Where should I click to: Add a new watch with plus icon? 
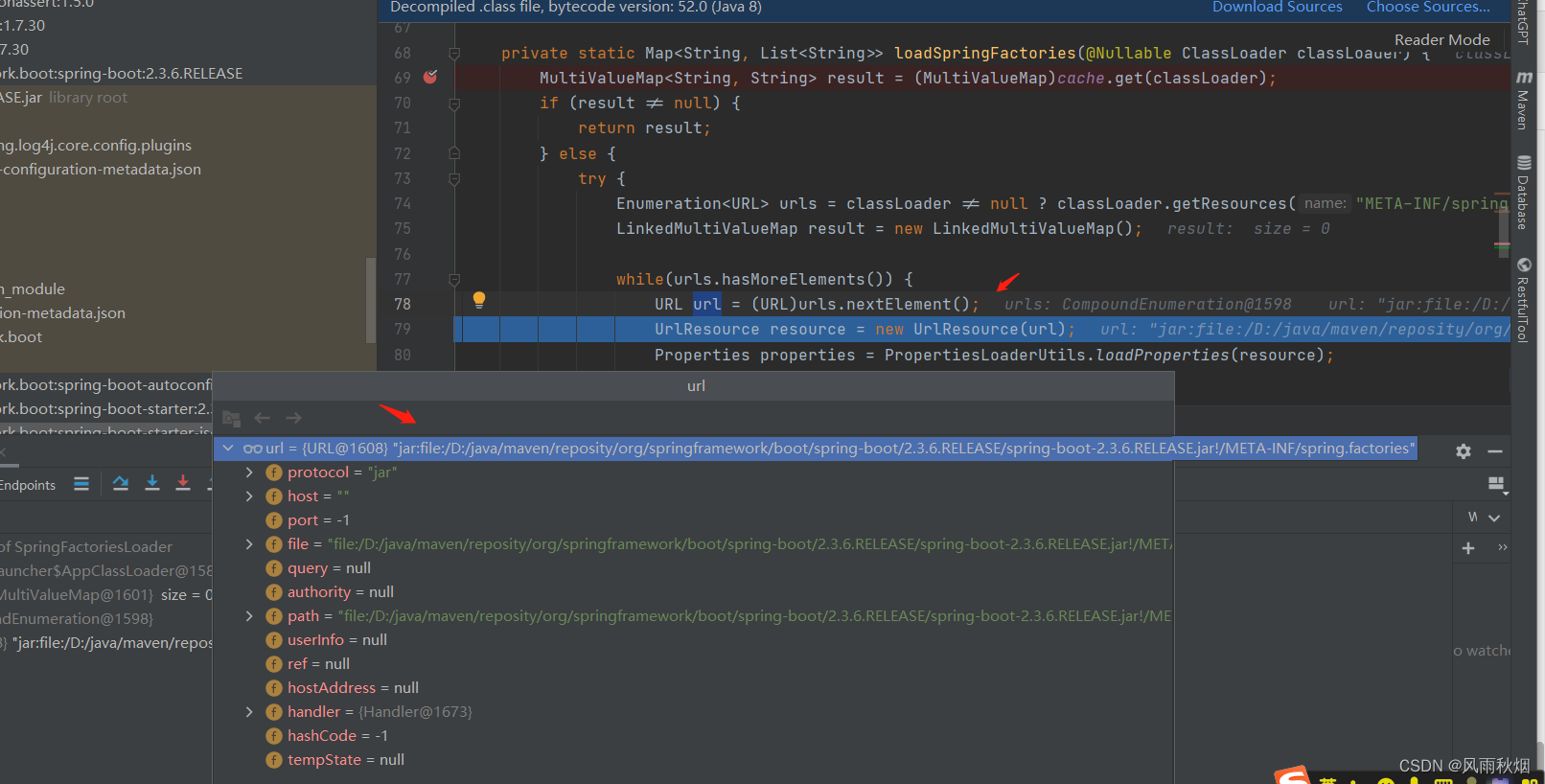[1468, 548]
